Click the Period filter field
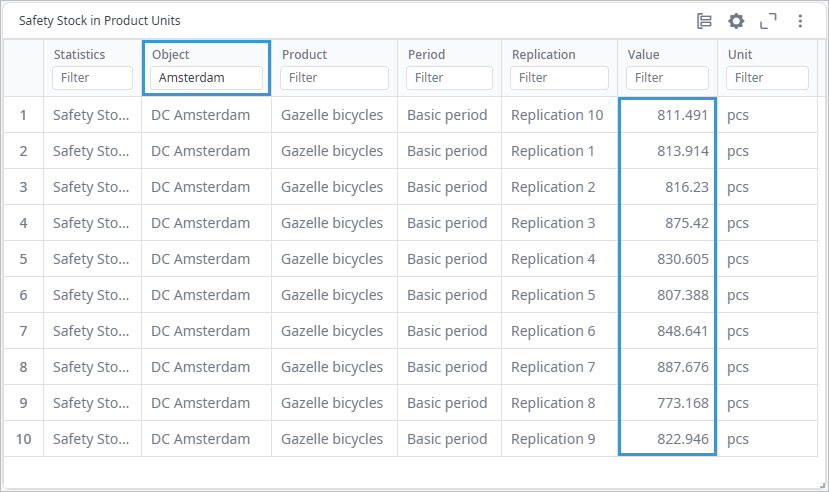This screenshot has width=829, height=492. coord(449,78)
